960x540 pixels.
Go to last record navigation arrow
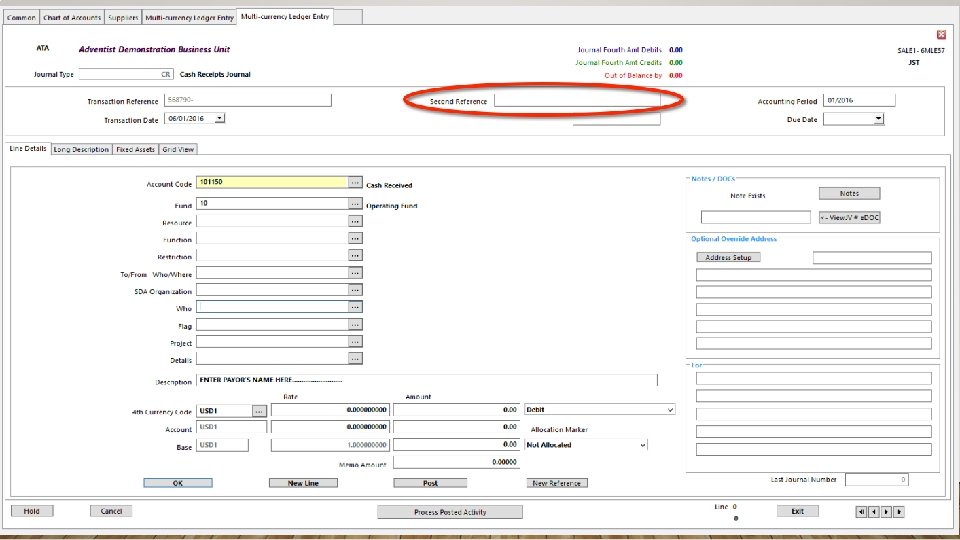[899, 511]
